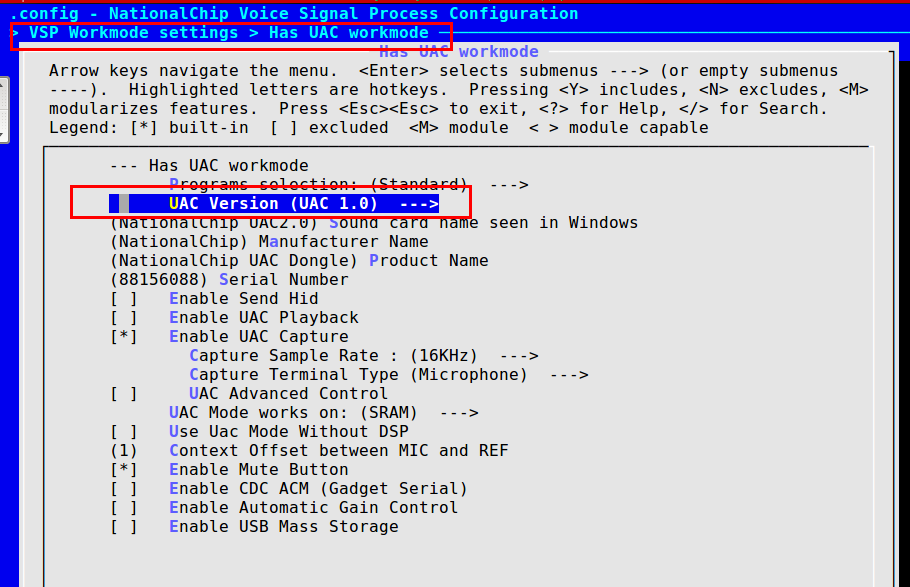The height and width of the screenshot is (587, 910).
Task: Click the '--- Has UAC workmode' header line
Action: point(210,165)
